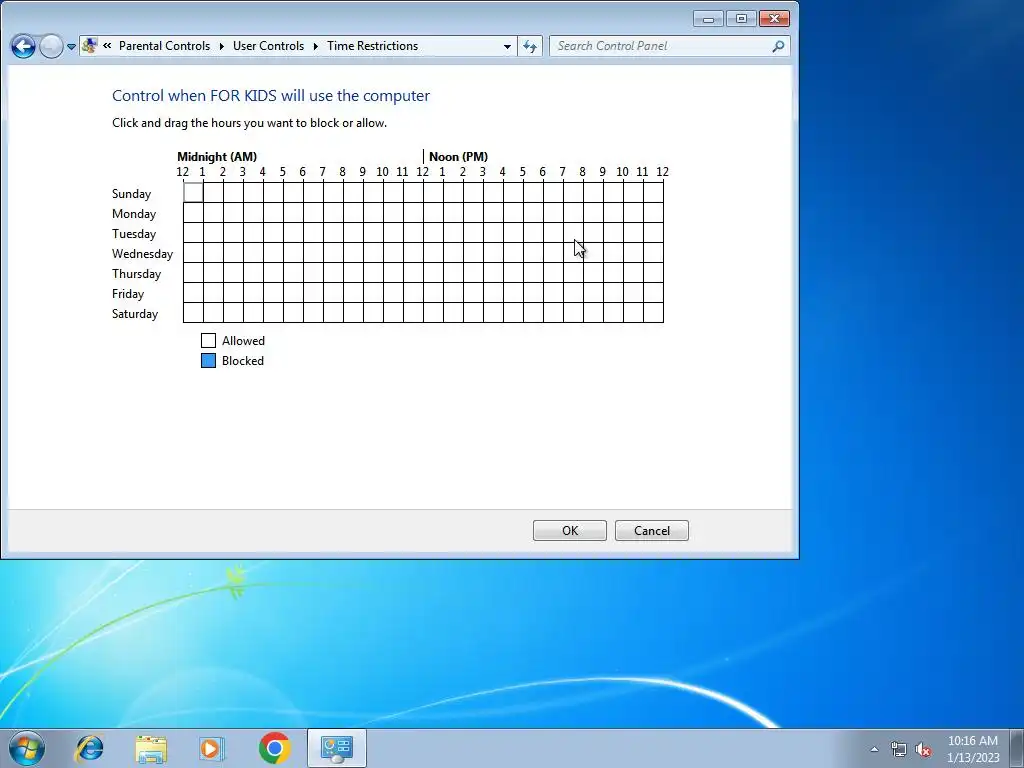Toggle Friday 6 AM hour cell
Screen dimensions: 1024x768
point(313,293)
